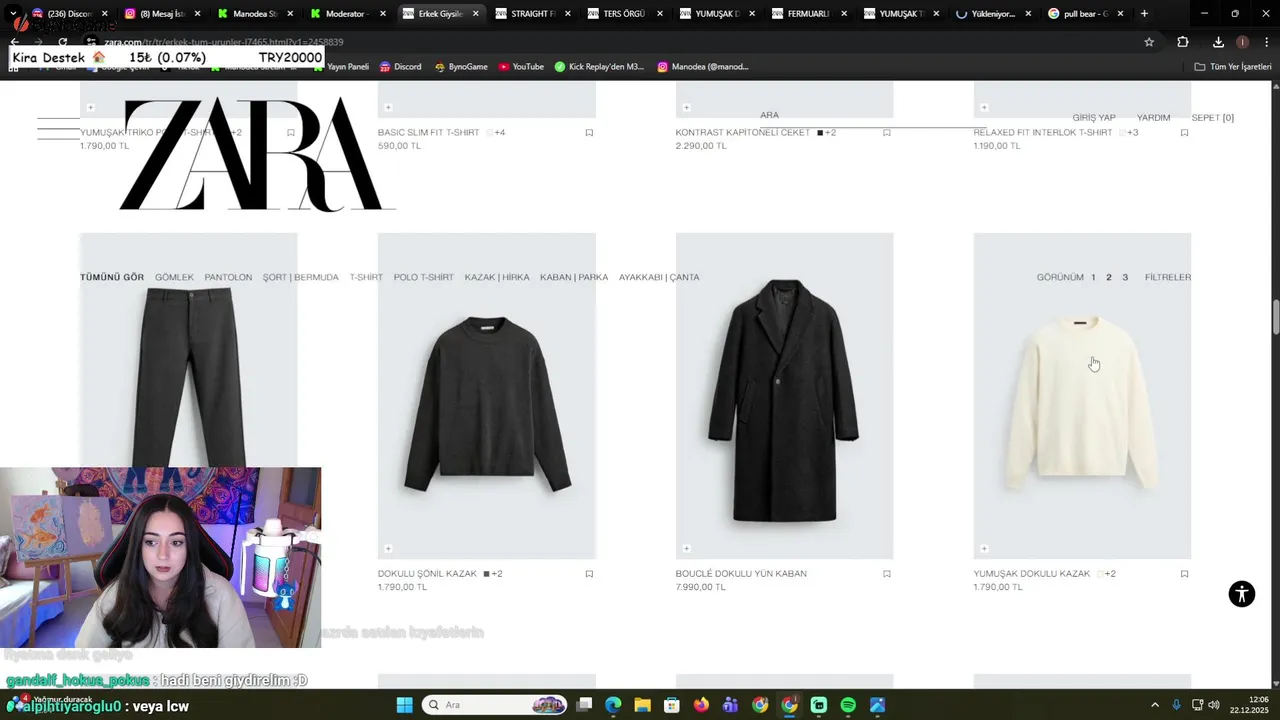This screenshot has width=1280, height=720.
Task: Open Tüm Yer İşaretleri folder
Action: 1233,67
